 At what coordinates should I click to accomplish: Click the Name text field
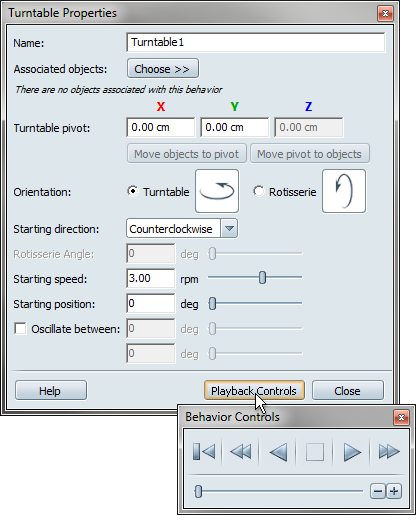(256, 42)
